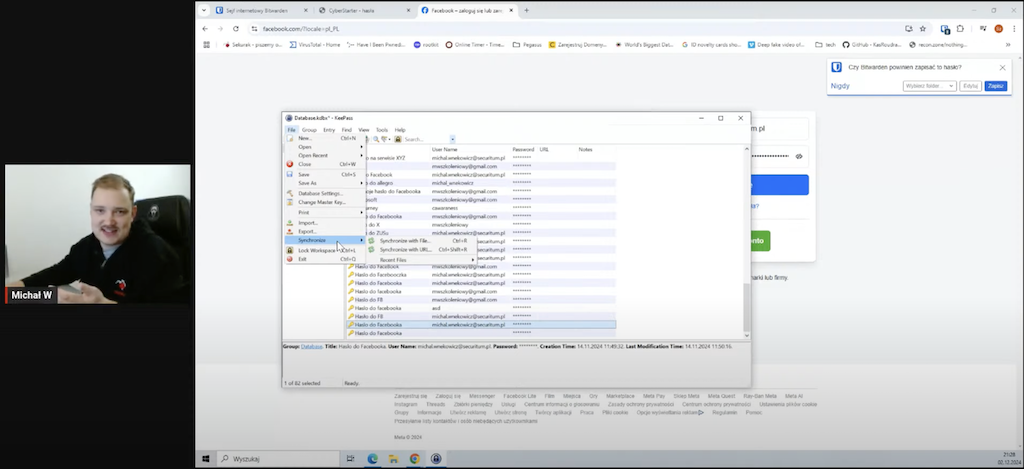Choose Synchronize with File from submenu
Image resolution: width=1024 pixels, height=469 pixels.
pos(405,241)
